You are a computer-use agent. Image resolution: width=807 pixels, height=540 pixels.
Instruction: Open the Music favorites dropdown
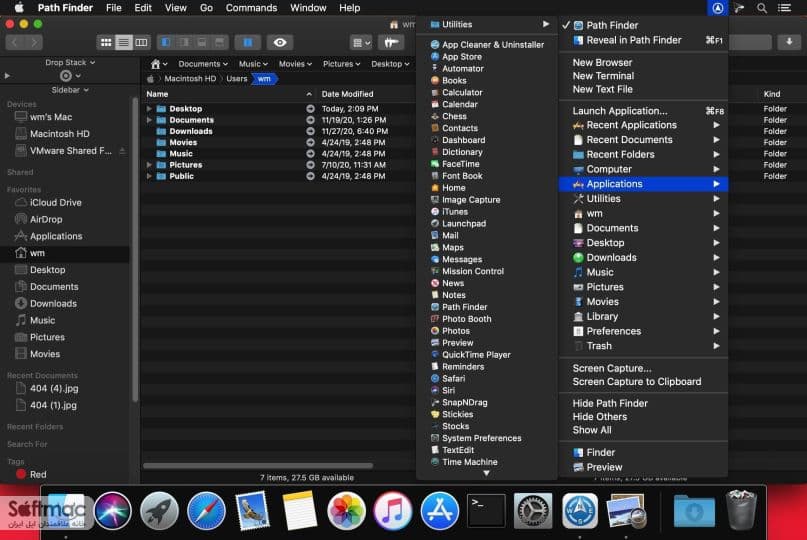[x=253, y=64]
